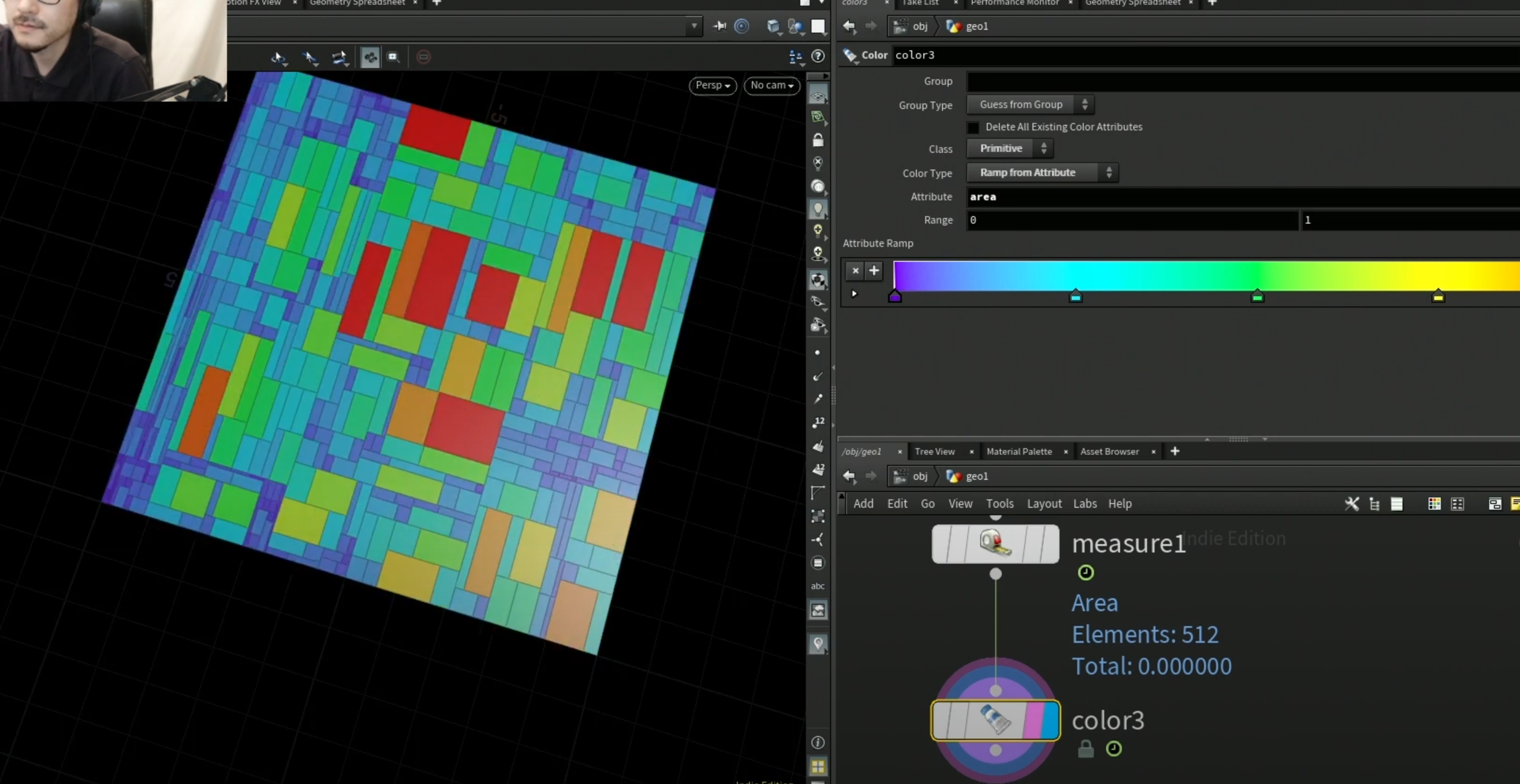The height and width of the screenshot is (784, 1520).
Task: Open viewport help question mark icon
Action: [x=818, y=56]
